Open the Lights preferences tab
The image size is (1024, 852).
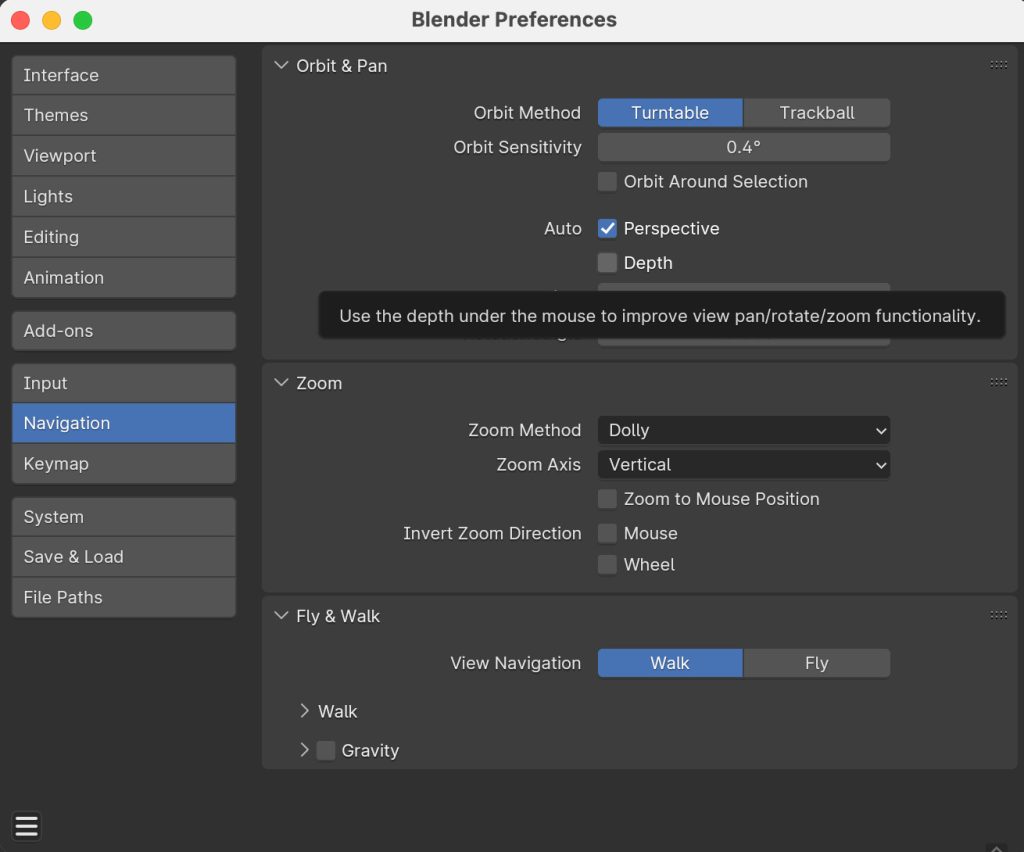(123, 197)
